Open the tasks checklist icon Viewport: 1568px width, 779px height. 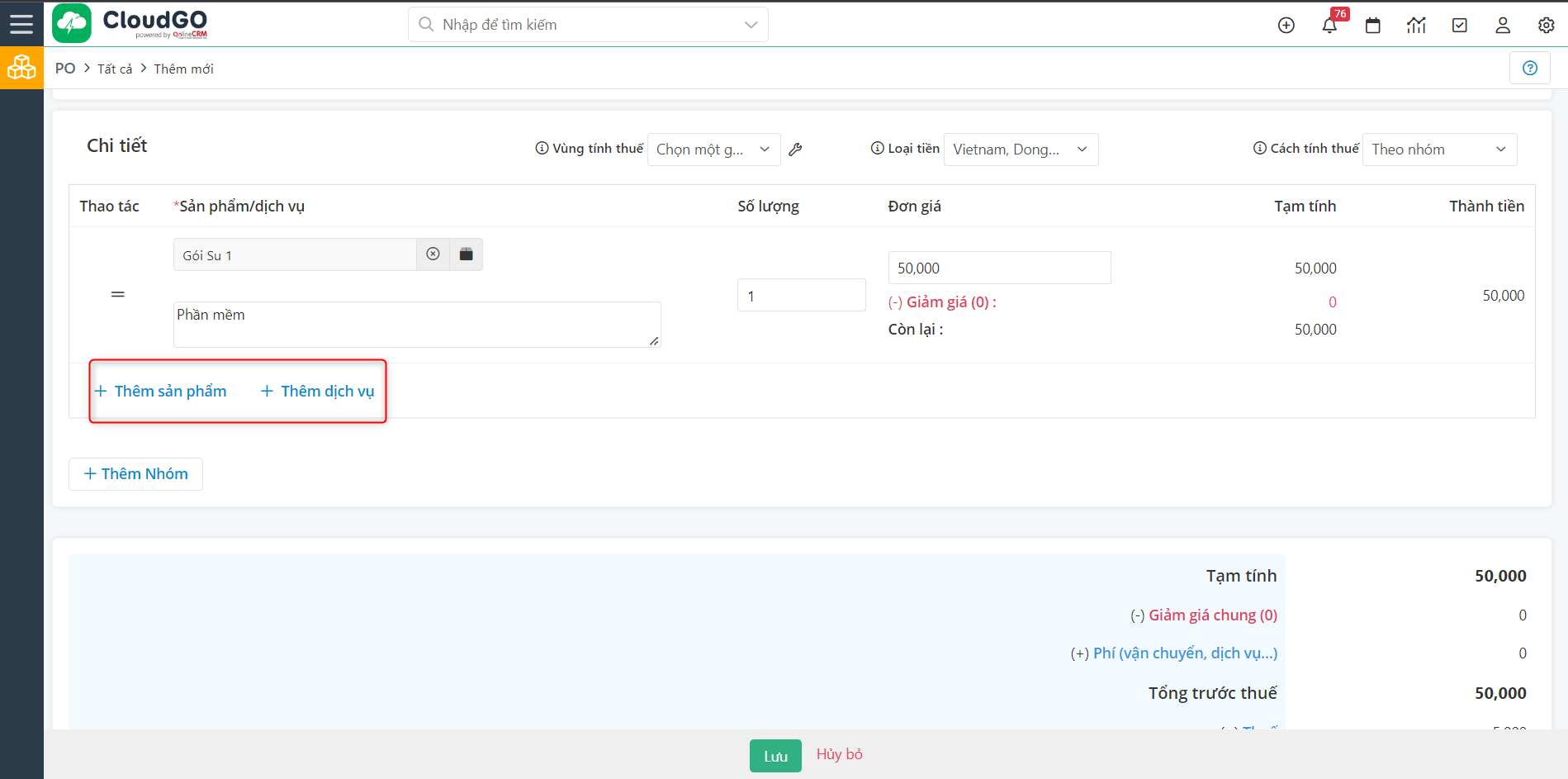coord(1459,26)
